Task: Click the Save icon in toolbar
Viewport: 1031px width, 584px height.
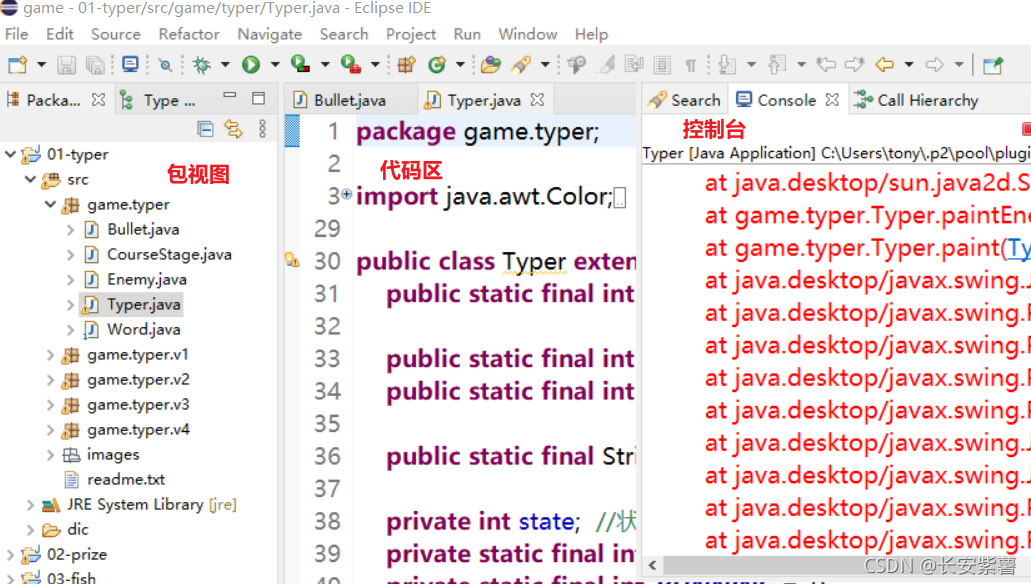Action: tap(66, 64)
